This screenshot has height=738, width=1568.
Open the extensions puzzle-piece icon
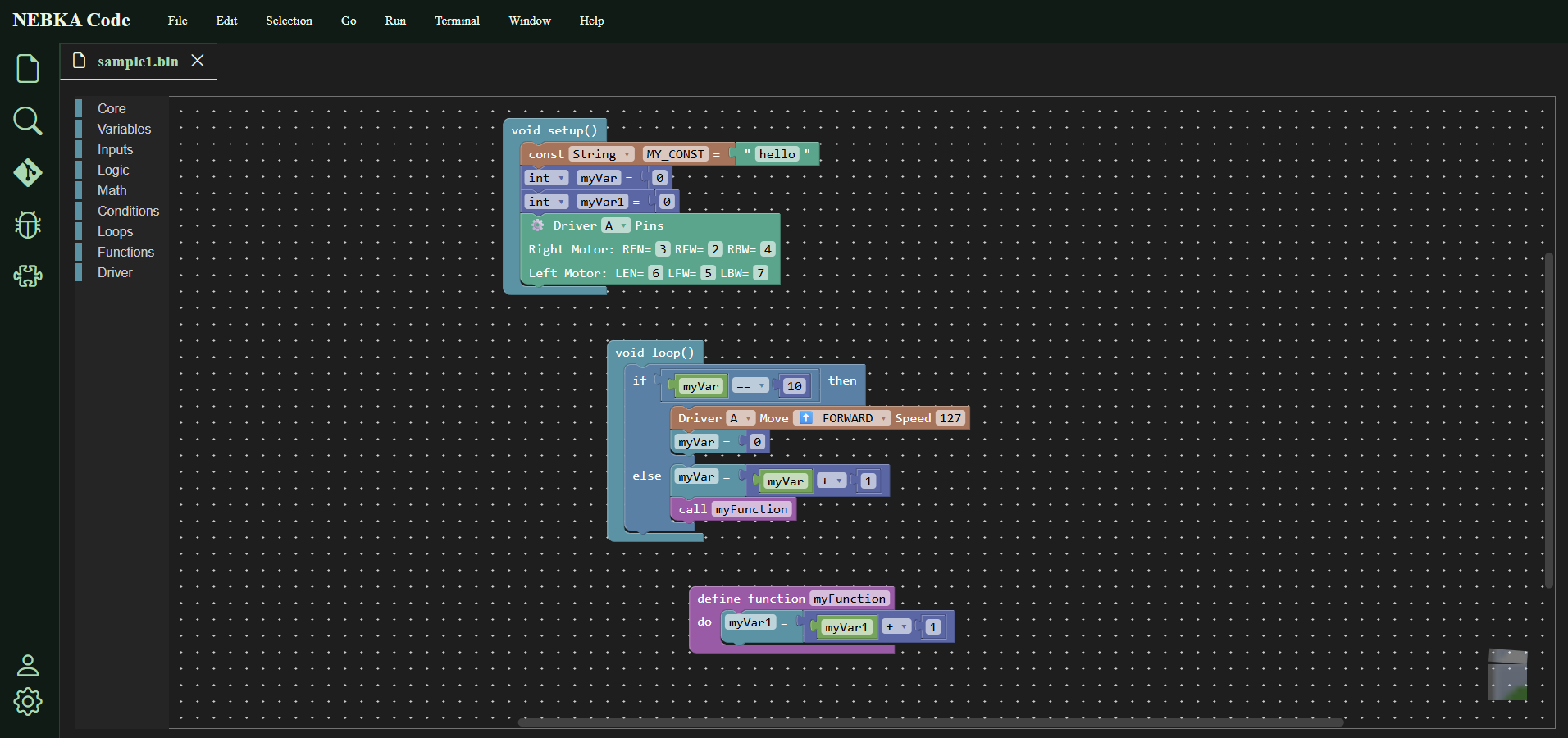point(27,276)
